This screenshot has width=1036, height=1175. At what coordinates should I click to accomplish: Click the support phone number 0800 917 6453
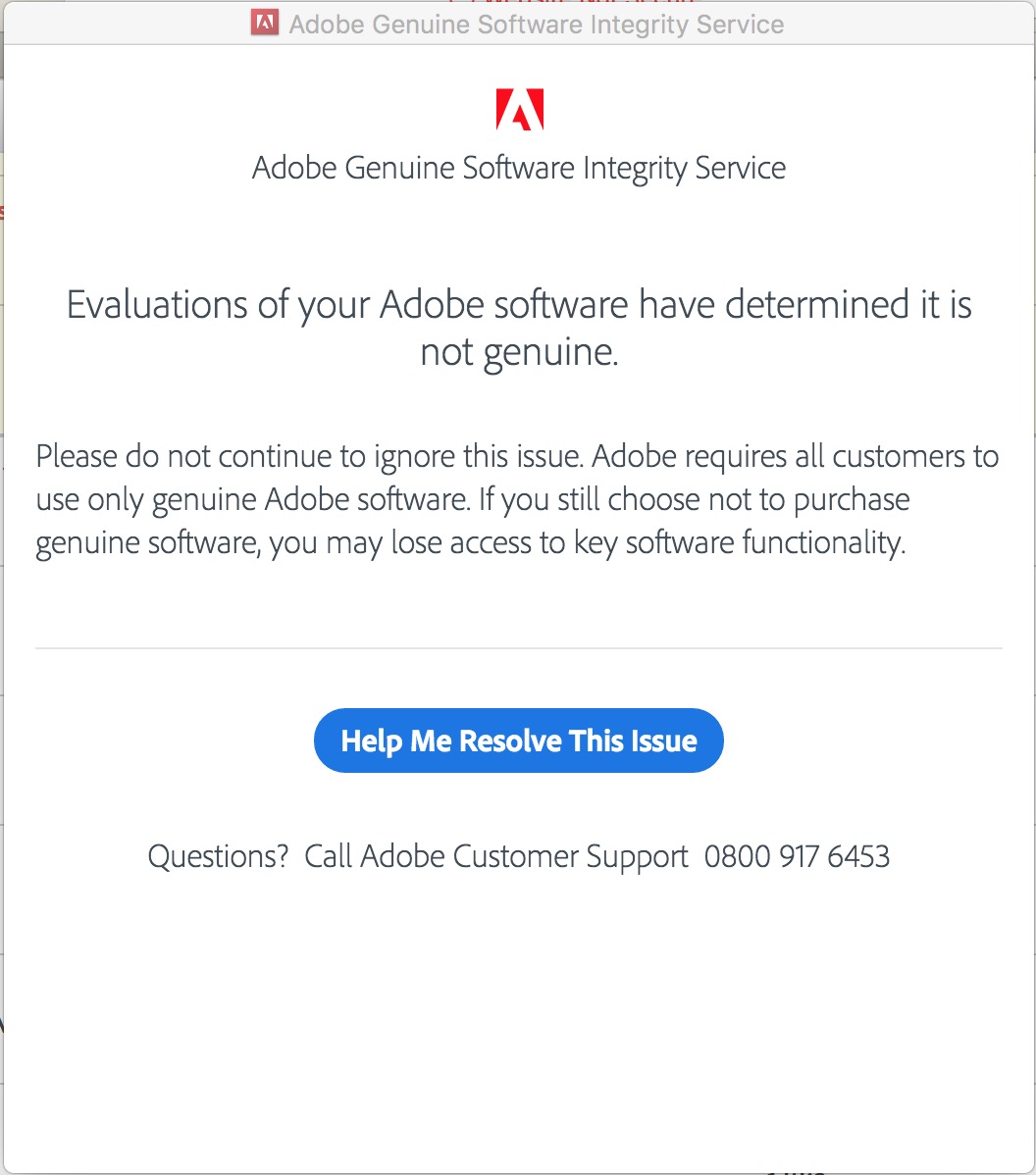(797, 856)
